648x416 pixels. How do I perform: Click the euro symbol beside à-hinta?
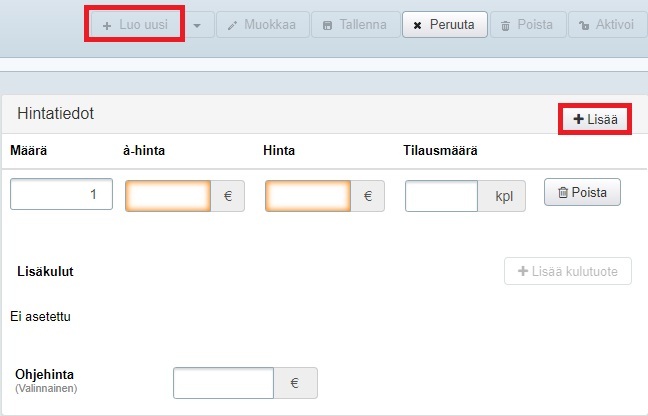228,196
